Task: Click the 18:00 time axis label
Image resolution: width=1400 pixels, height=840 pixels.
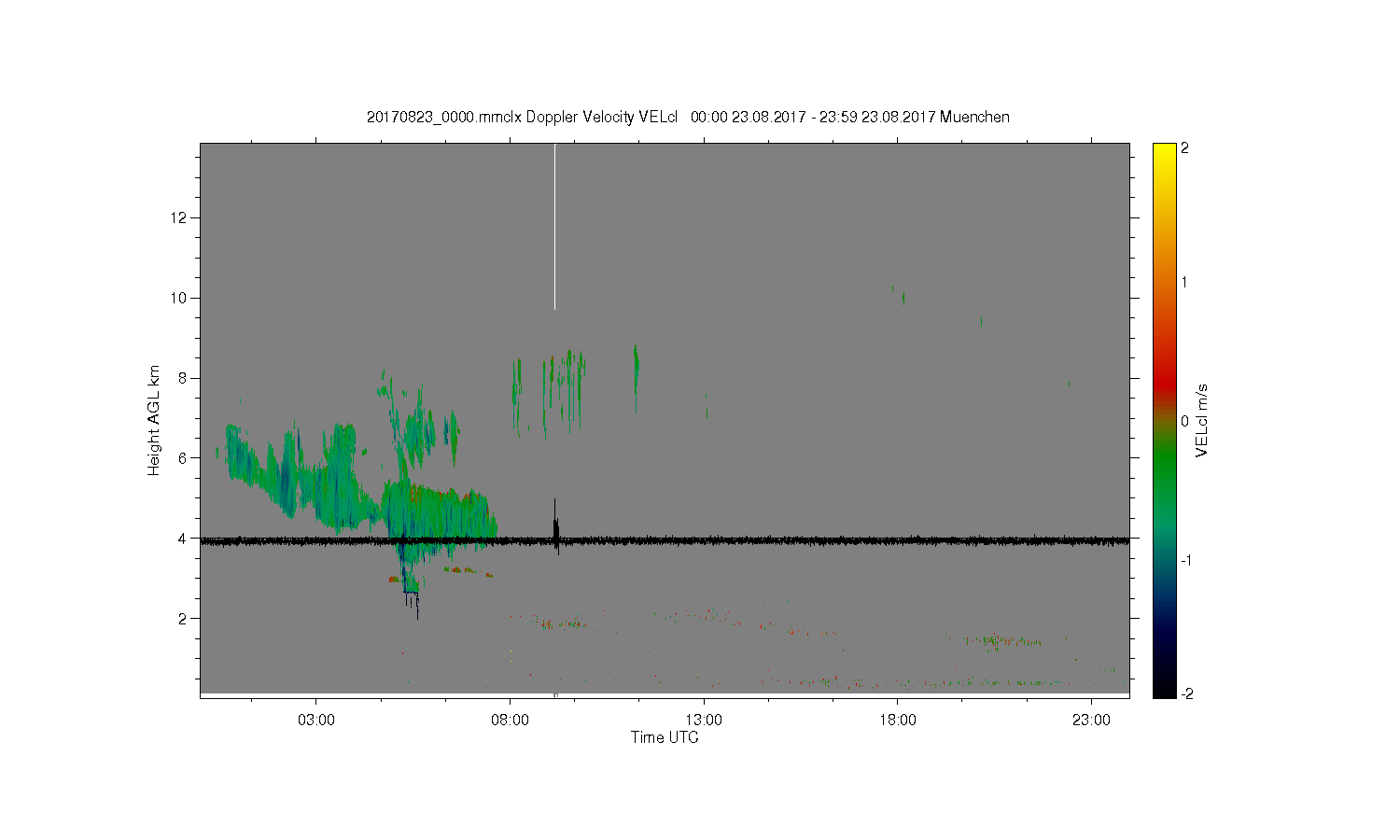Action: click(898, 720)
